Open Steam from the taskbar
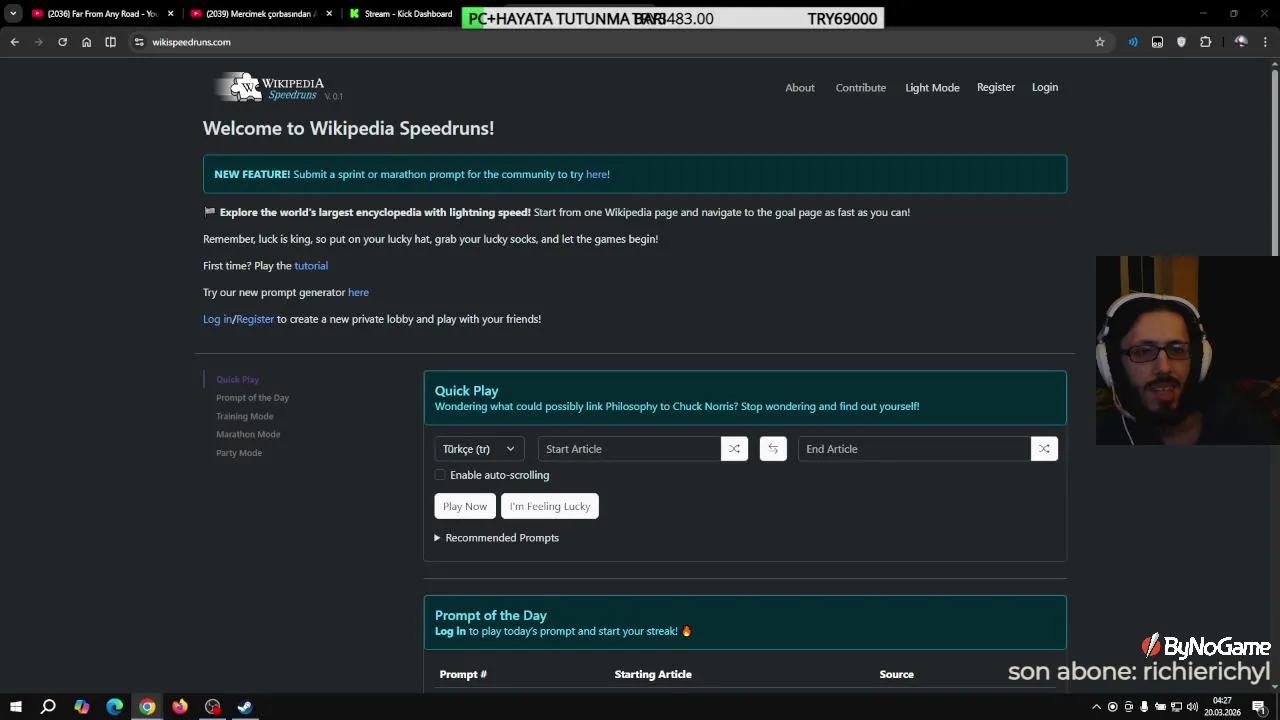The image size is (1280, 720). pyautogui.click(x=245, y=707)
